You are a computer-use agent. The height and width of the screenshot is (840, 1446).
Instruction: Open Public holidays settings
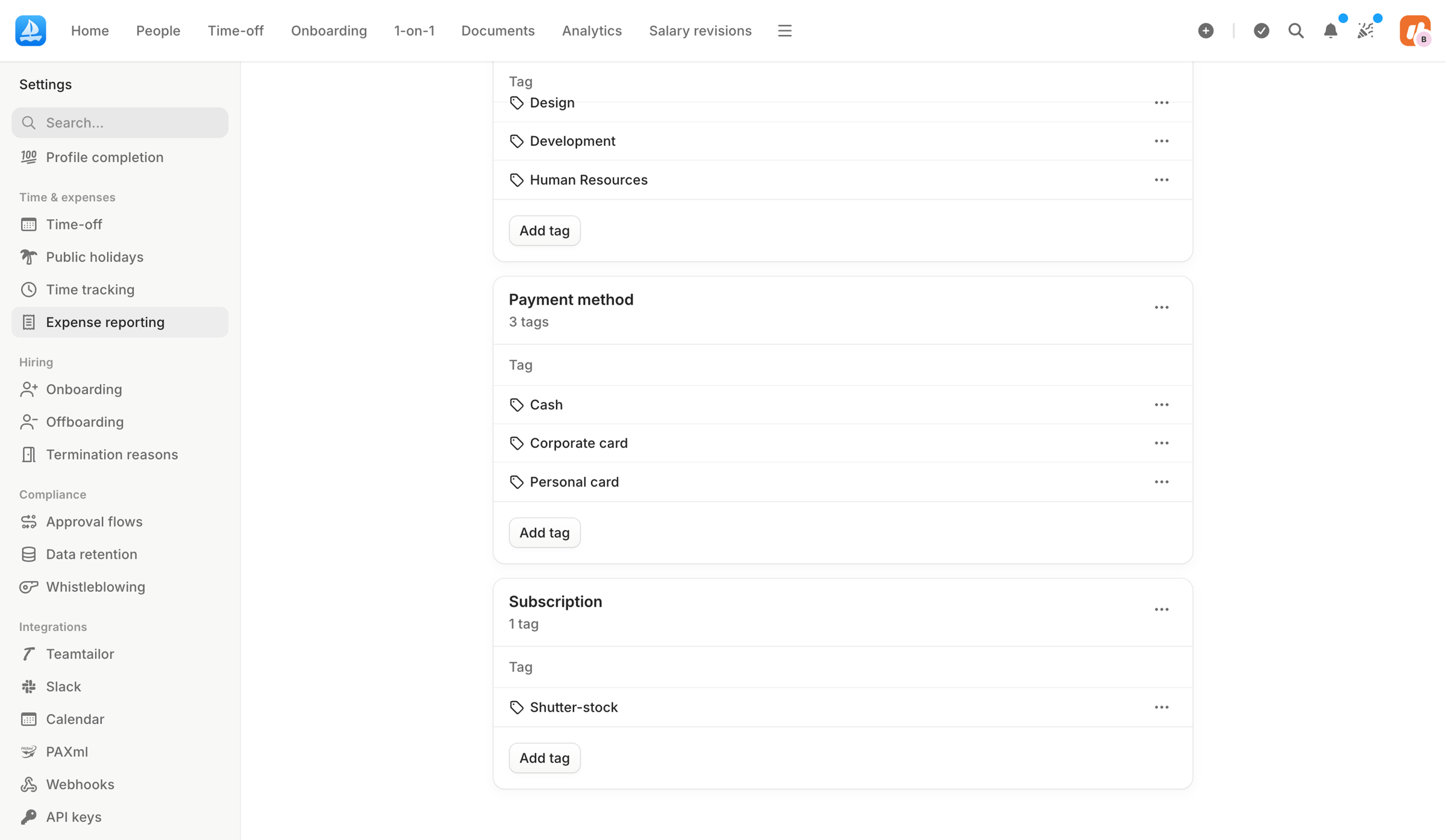(120, 257)
